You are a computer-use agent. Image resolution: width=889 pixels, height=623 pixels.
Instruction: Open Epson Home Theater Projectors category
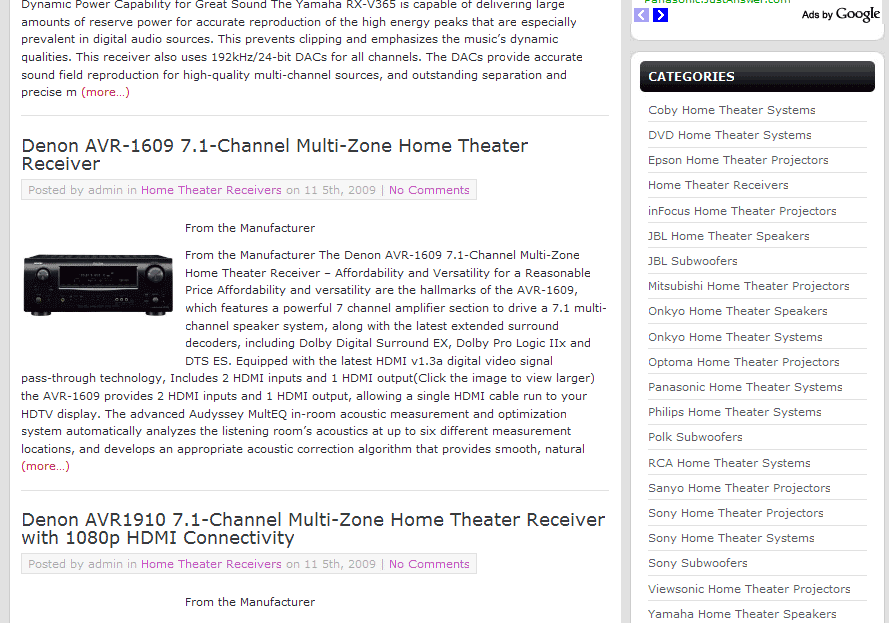[738, 160]
